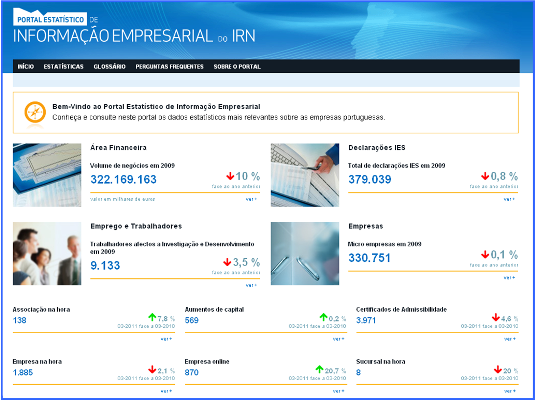Viewport: 535px width, 400px height.
Task: Click the orange compass welcome icon
Action: (x=35, y=112)
